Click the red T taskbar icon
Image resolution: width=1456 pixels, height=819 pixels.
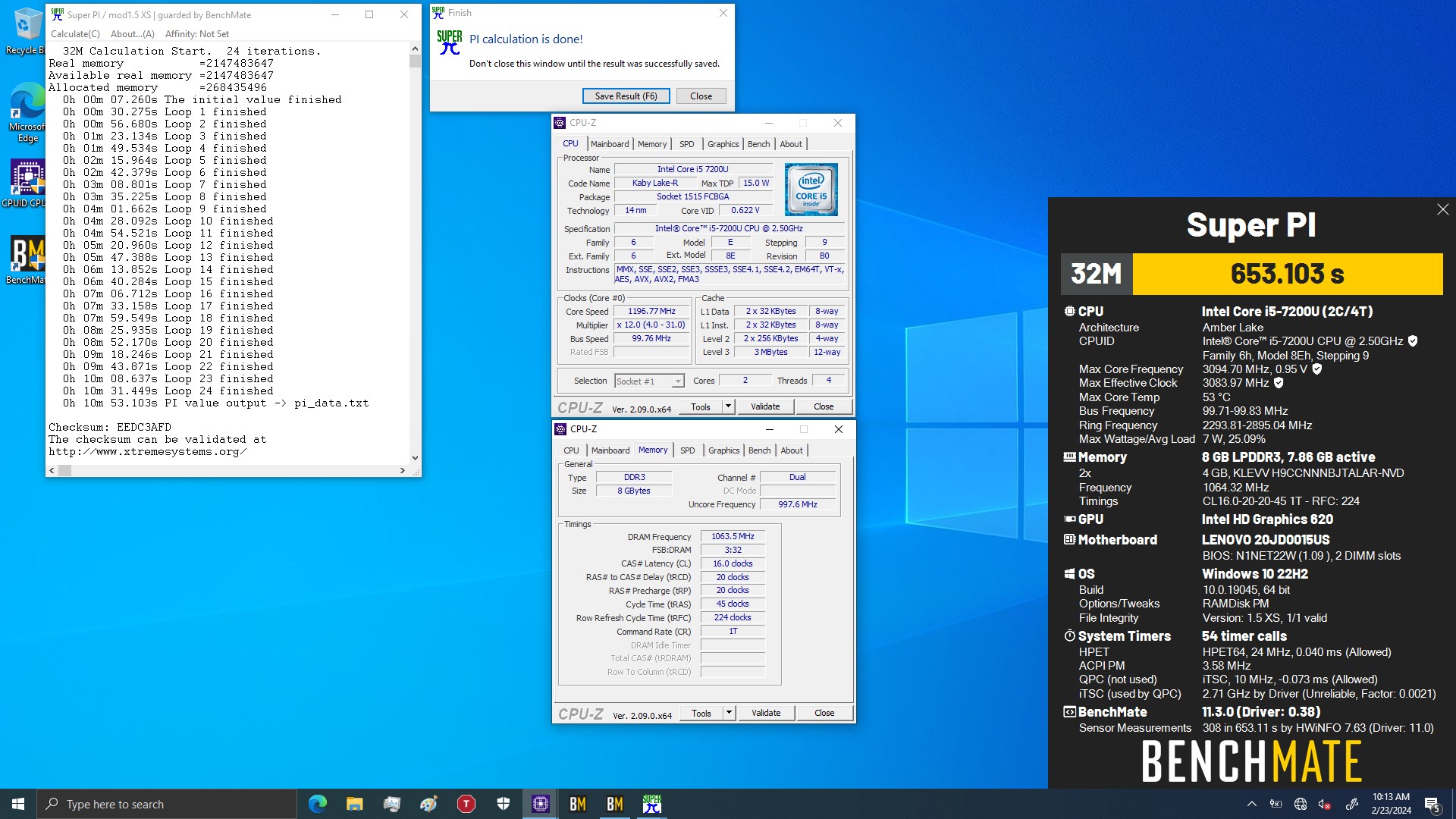(466, 804)
